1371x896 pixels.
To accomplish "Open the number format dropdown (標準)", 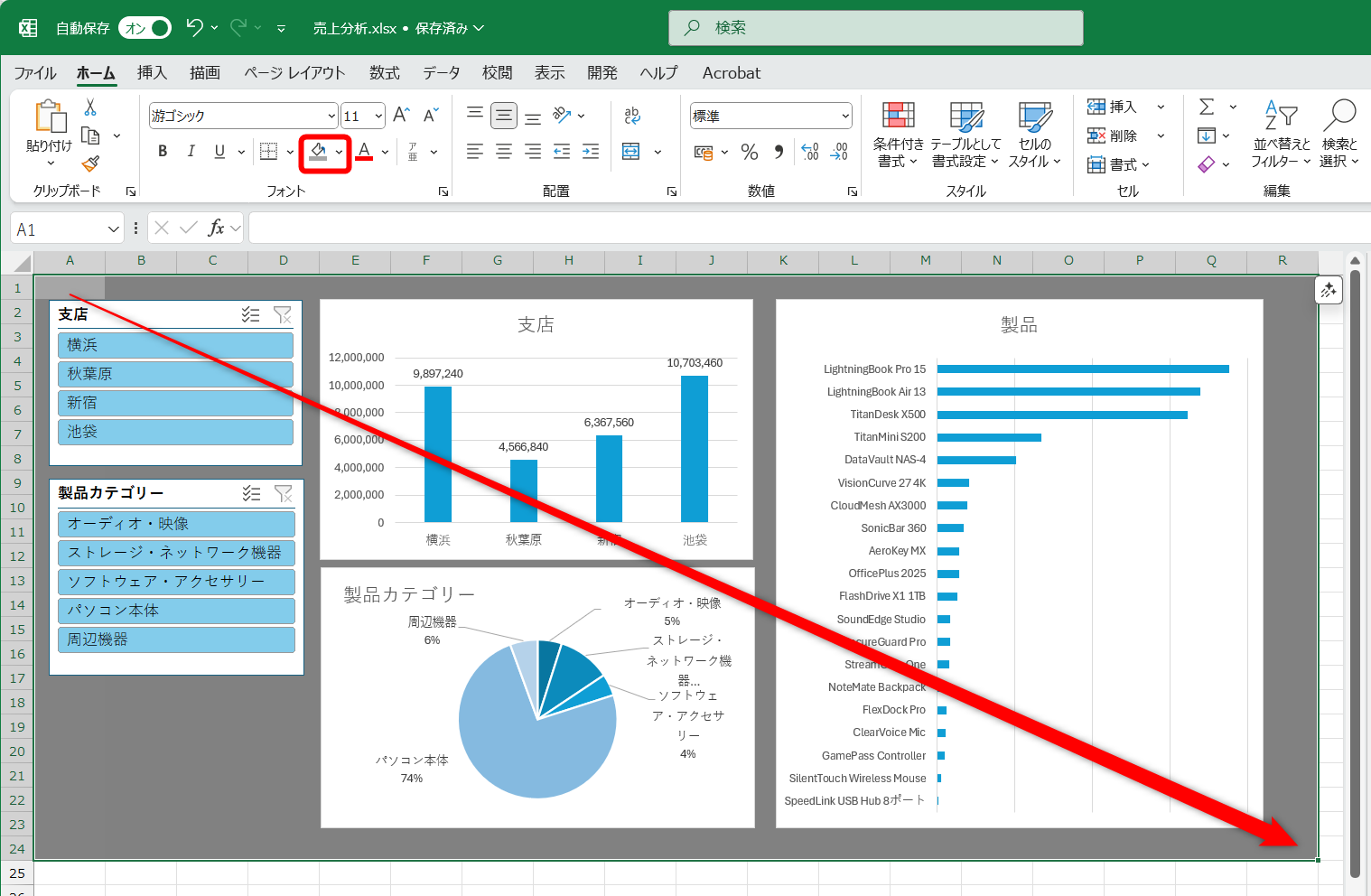I will [845, 116].
